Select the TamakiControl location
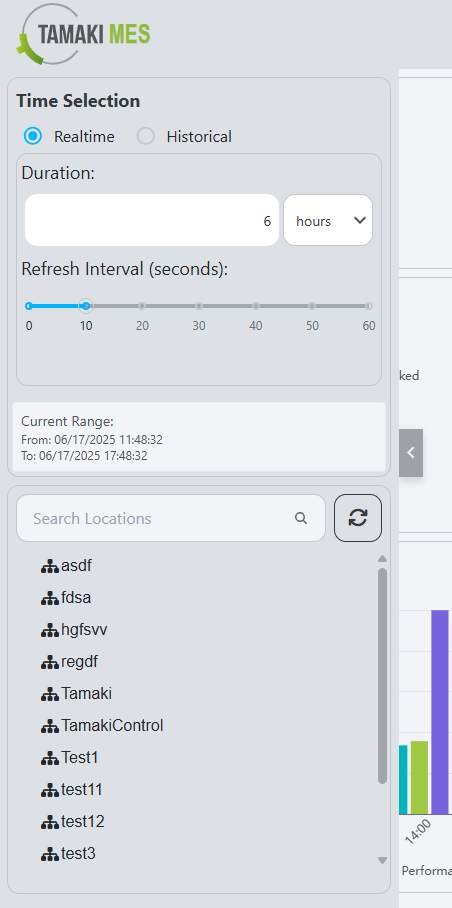 click(x=112, y=725)
